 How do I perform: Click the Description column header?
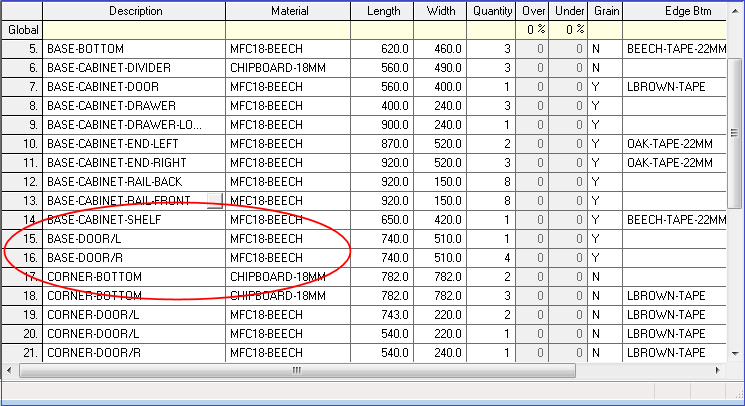click(134, 11)
